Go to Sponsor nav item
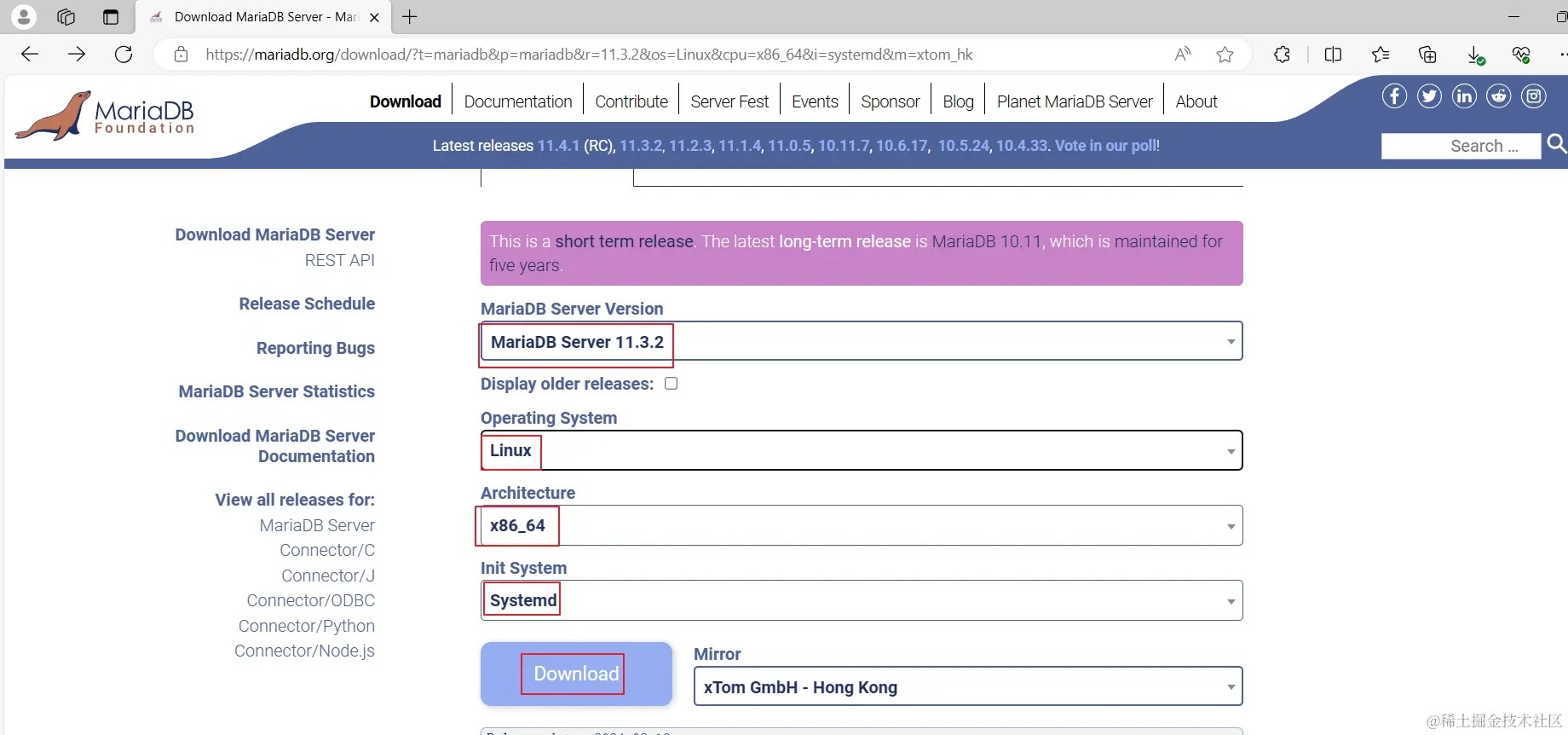 click(891, 101)
